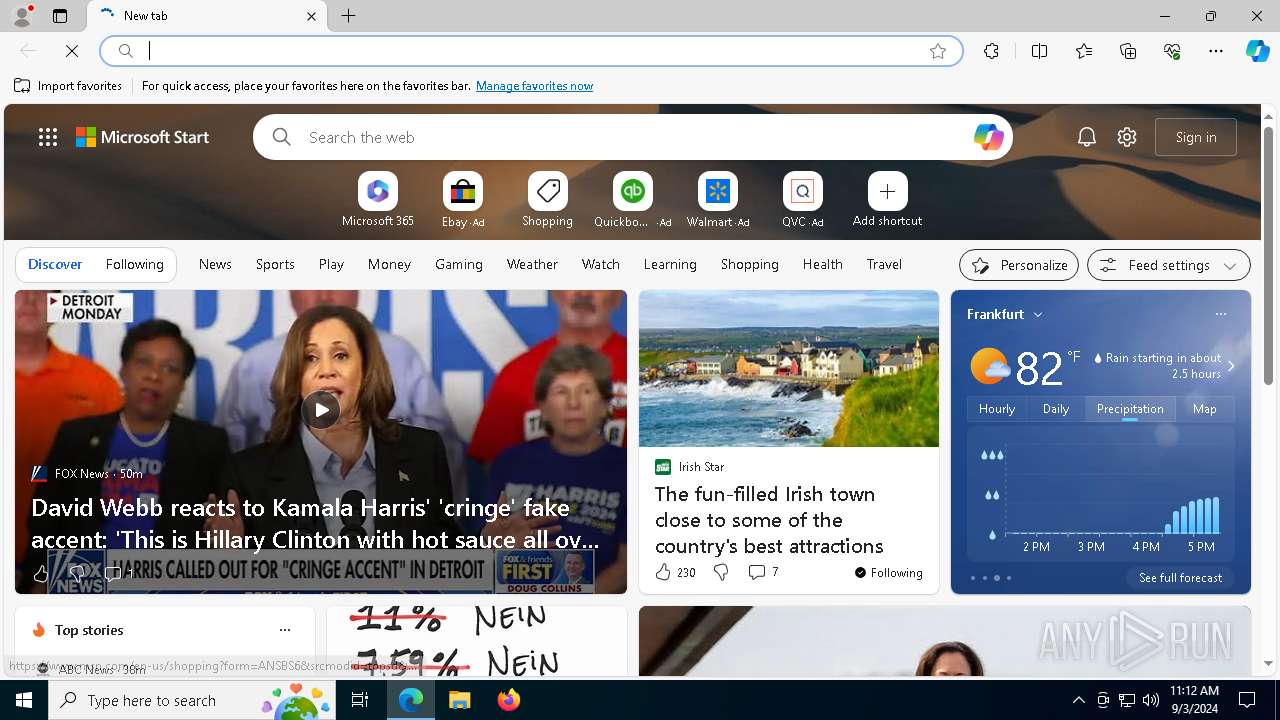
Task: Open File Explorer from the taskbar
Action: click(x=459, y=700)
